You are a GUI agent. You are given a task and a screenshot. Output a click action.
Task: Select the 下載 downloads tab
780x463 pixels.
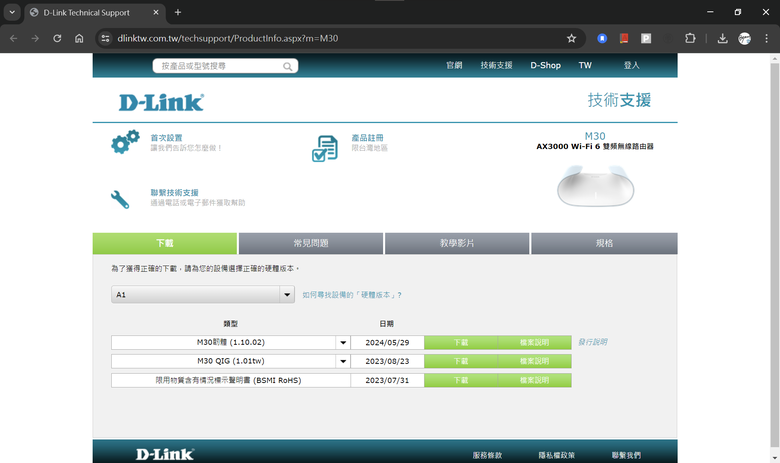pos(165,243)
